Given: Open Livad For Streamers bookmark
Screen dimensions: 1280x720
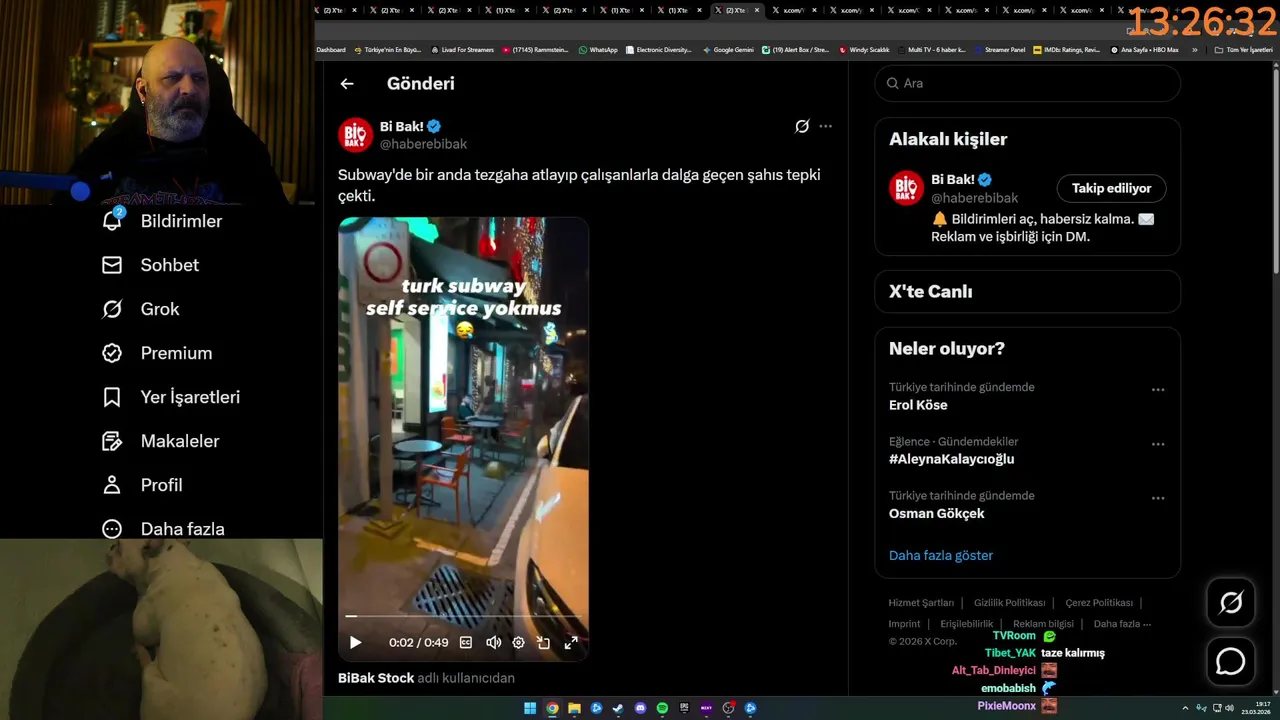Looking at the screenshot, I should click(462, 50).
